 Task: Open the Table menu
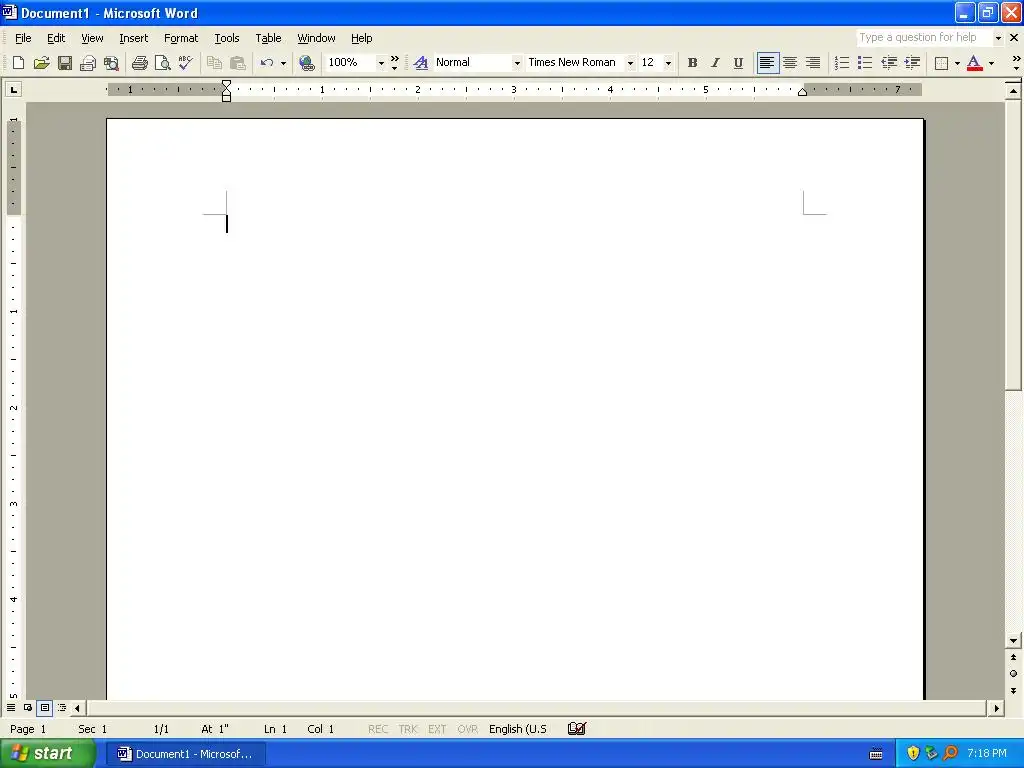(x=268, y=38)
